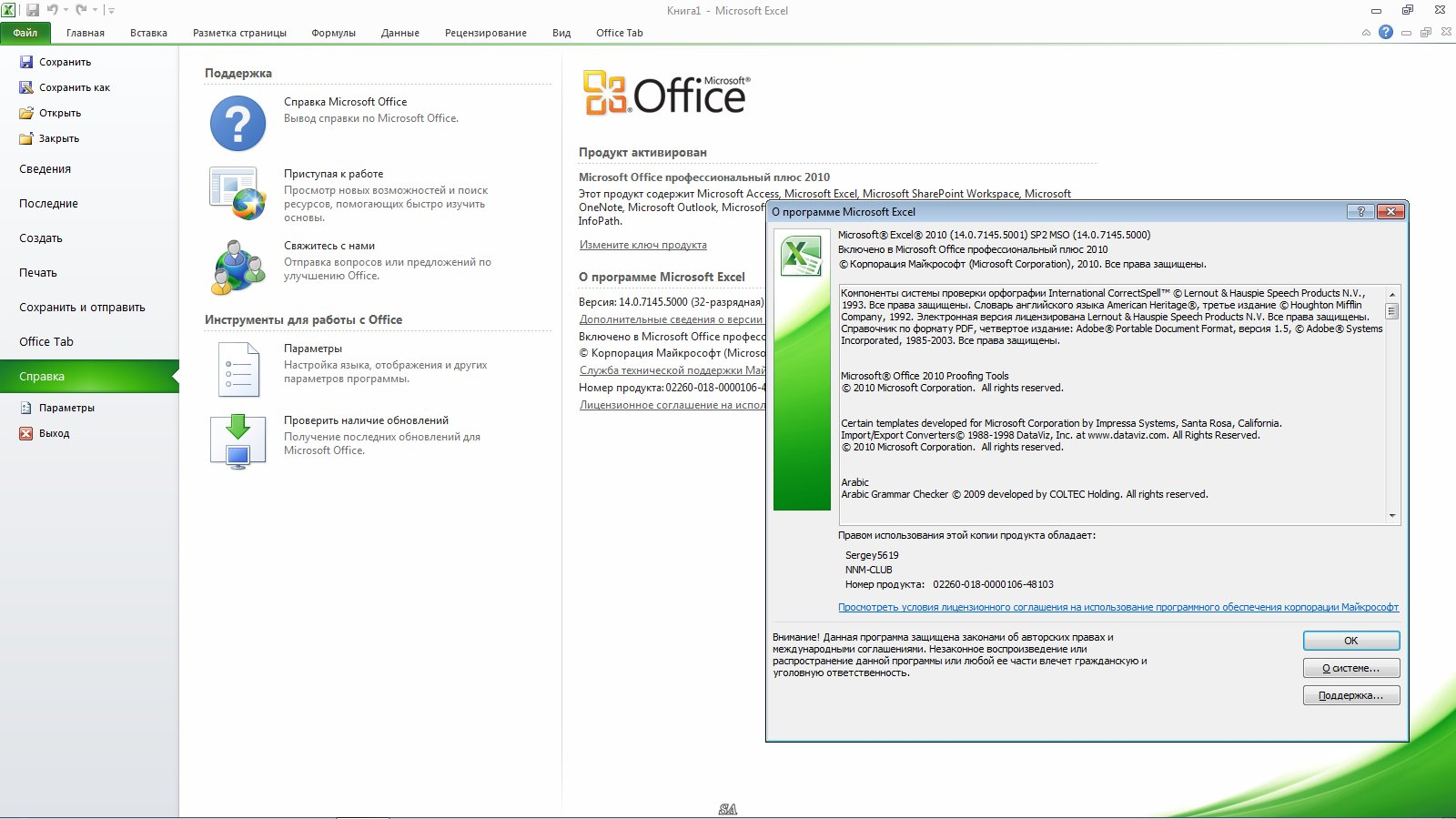Image resolution: width=1456 pixels, height=819 pixels.
Task: Click the Arabic Grammar Checker credits line
Action: [1025, 494]
